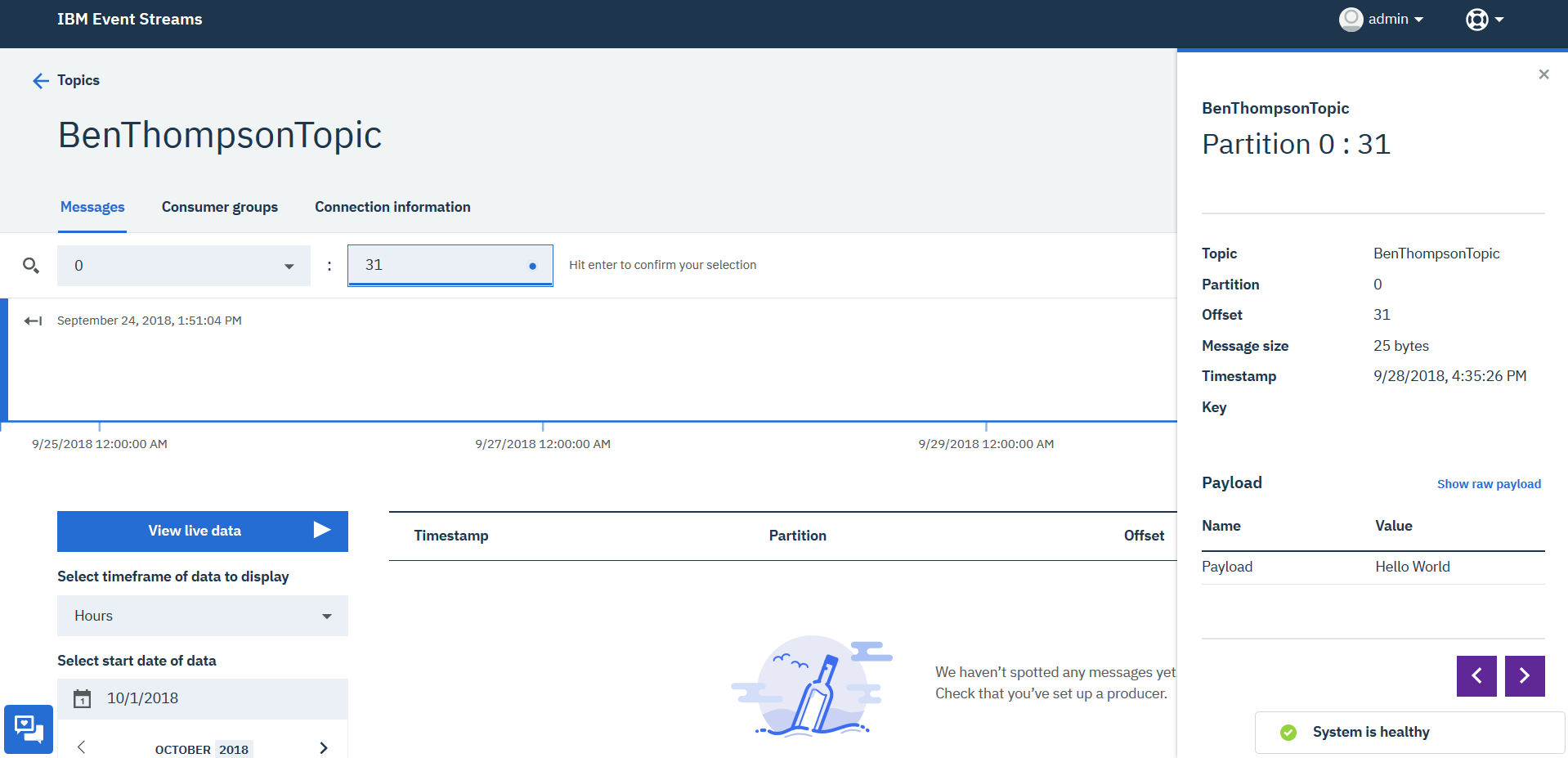Click the green System is healthy checkmark

point(1288,733)
